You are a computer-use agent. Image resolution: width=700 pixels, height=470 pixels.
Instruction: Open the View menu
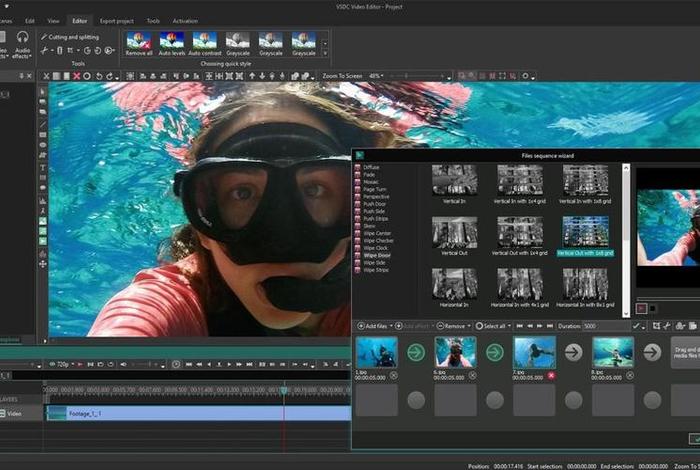pyautogui.click(x=53, y=21)
